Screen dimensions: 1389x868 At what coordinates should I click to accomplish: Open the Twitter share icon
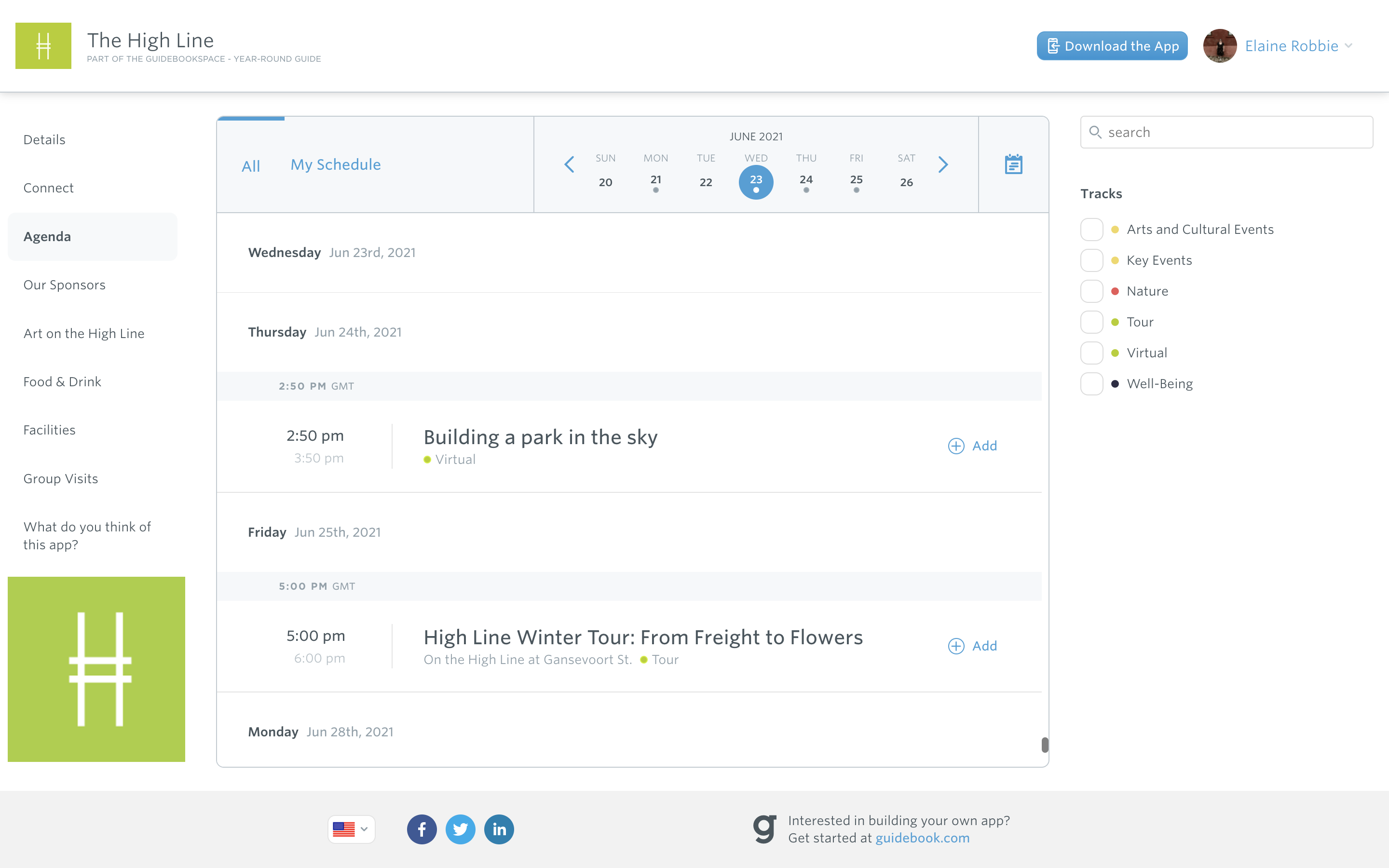(460, 829)
